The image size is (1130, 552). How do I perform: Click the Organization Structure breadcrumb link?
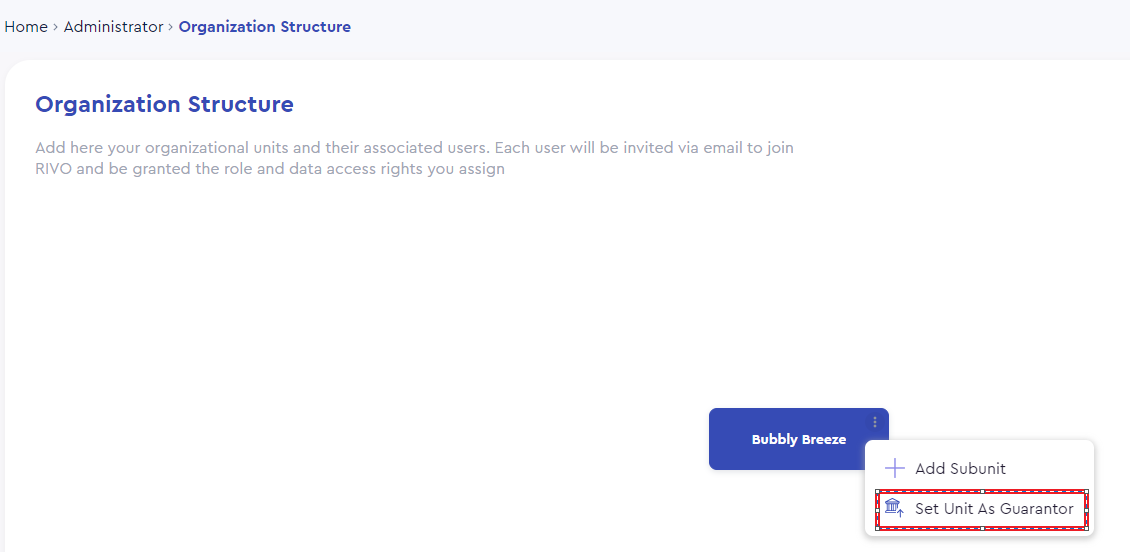264,27
